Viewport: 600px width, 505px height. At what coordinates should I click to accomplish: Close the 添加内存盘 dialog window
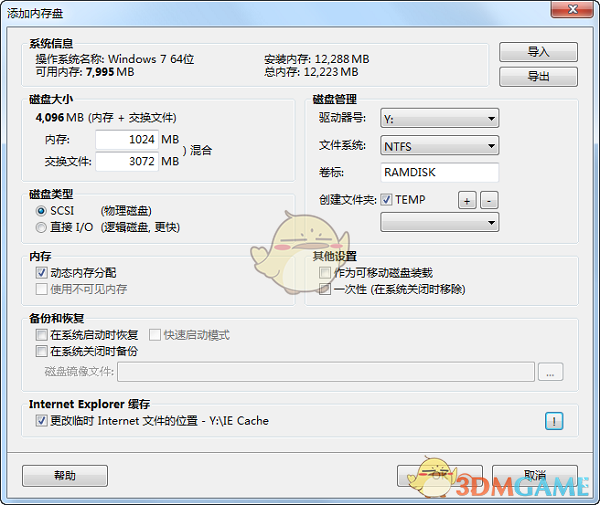point(572,9)
